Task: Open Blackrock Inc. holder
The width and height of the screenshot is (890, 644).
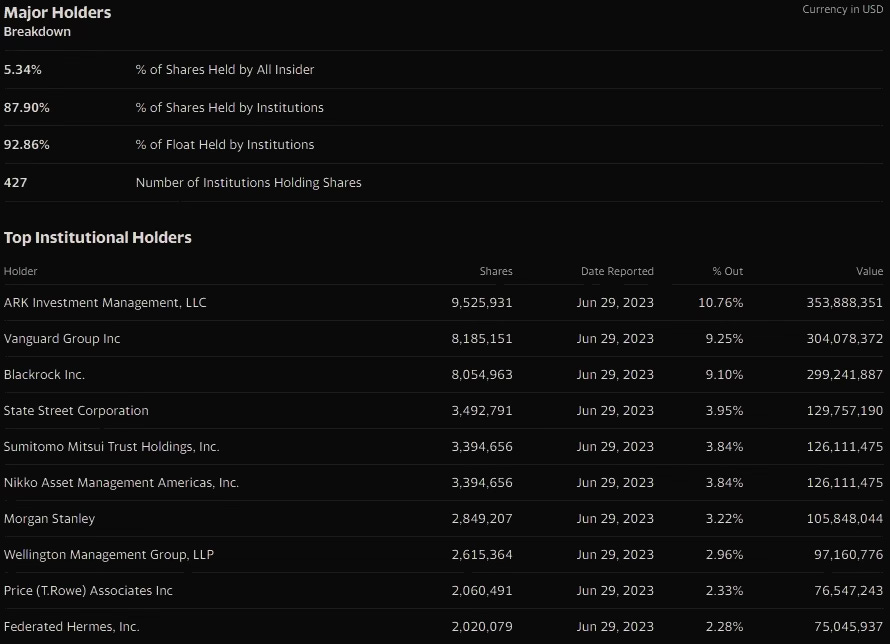Action: tap(44, 375)
